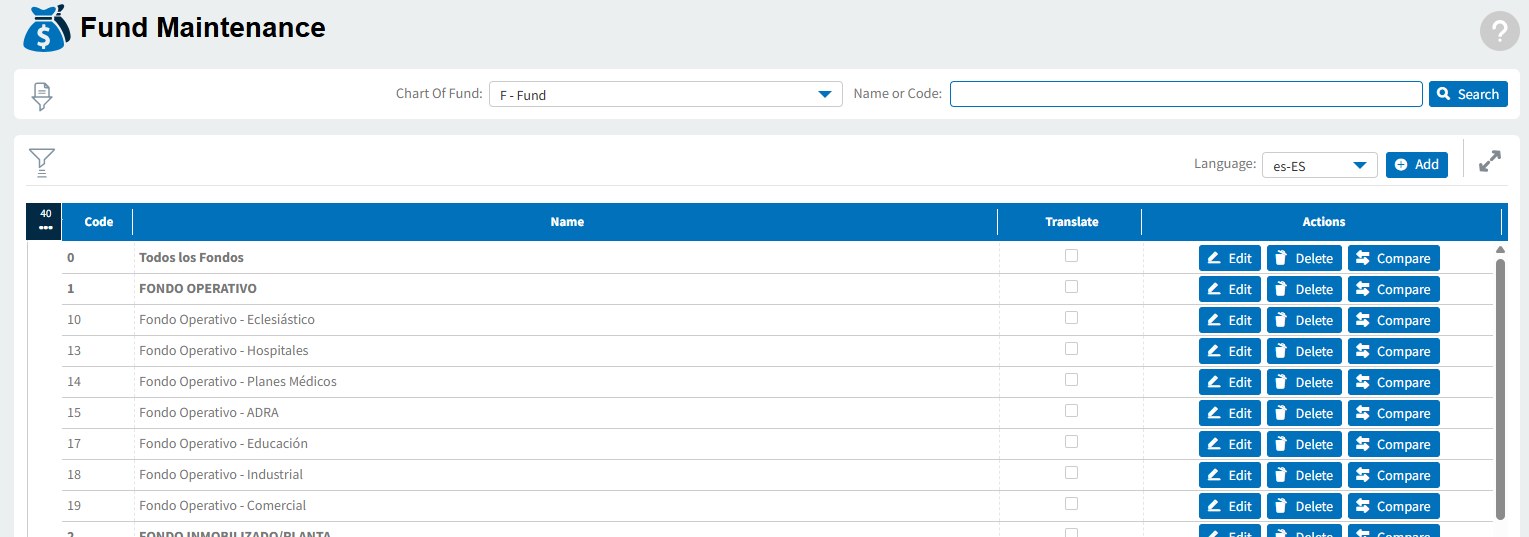The height and width of the screenshot is (537, 1529).
Task: Compare the Todos los Fondos row
Action: point(1394,258)
